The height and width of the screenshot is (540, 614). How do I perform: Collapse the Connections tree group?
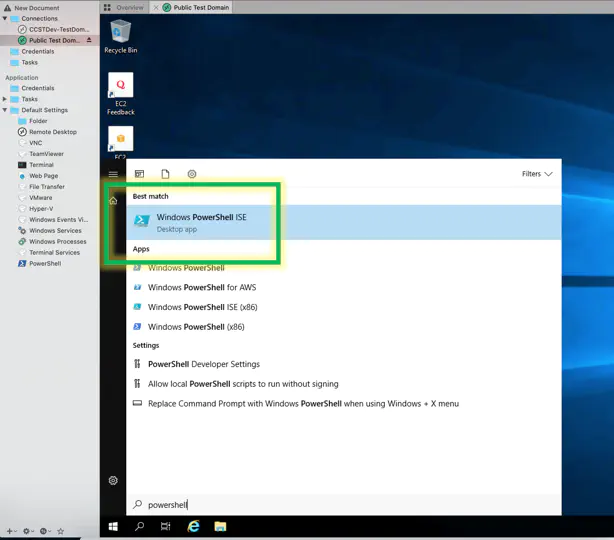tap(5, 18)
